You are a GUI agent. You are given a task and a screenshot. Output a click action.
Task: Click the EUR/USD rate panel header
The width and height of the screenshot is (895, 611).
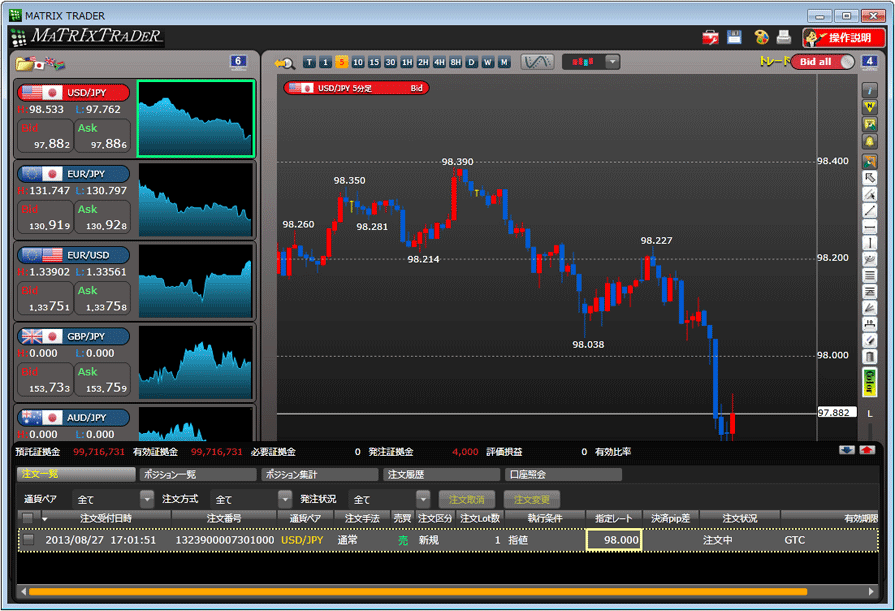pyautogui.click(x=74, y=255)
